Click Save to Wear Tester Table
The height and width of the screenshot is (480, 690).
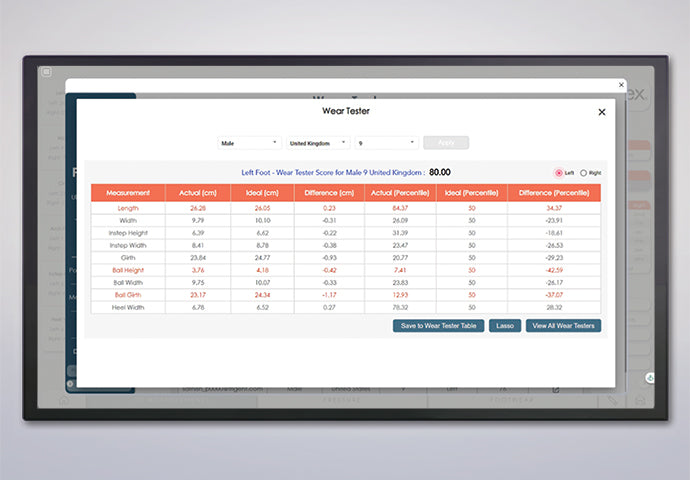(x=439, y=326)
